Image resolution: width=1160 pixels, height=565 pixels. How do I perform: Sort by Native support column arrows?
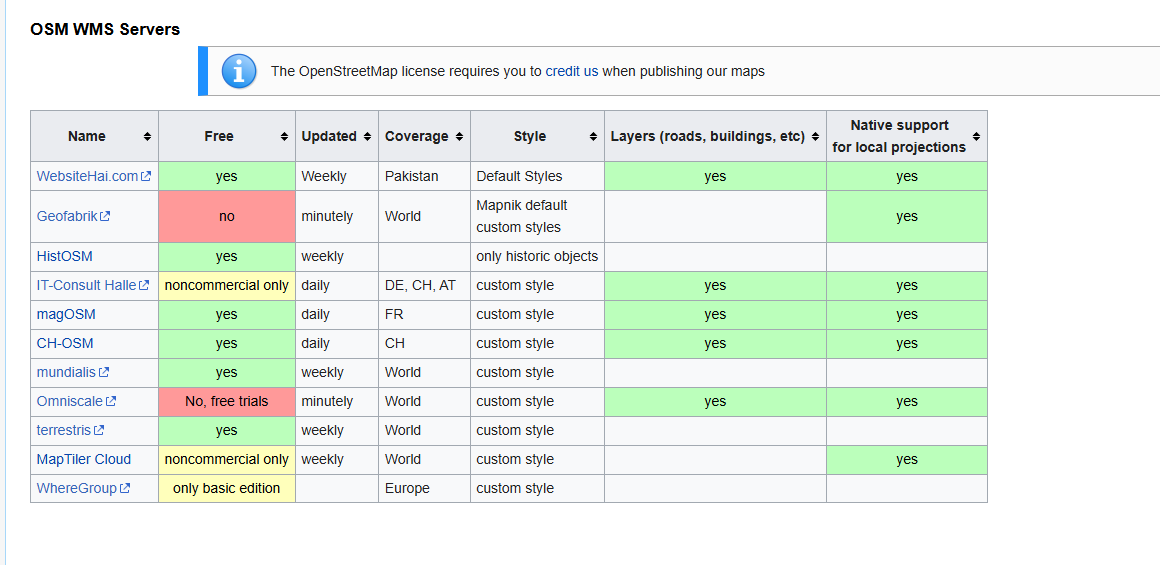point(976,137)
